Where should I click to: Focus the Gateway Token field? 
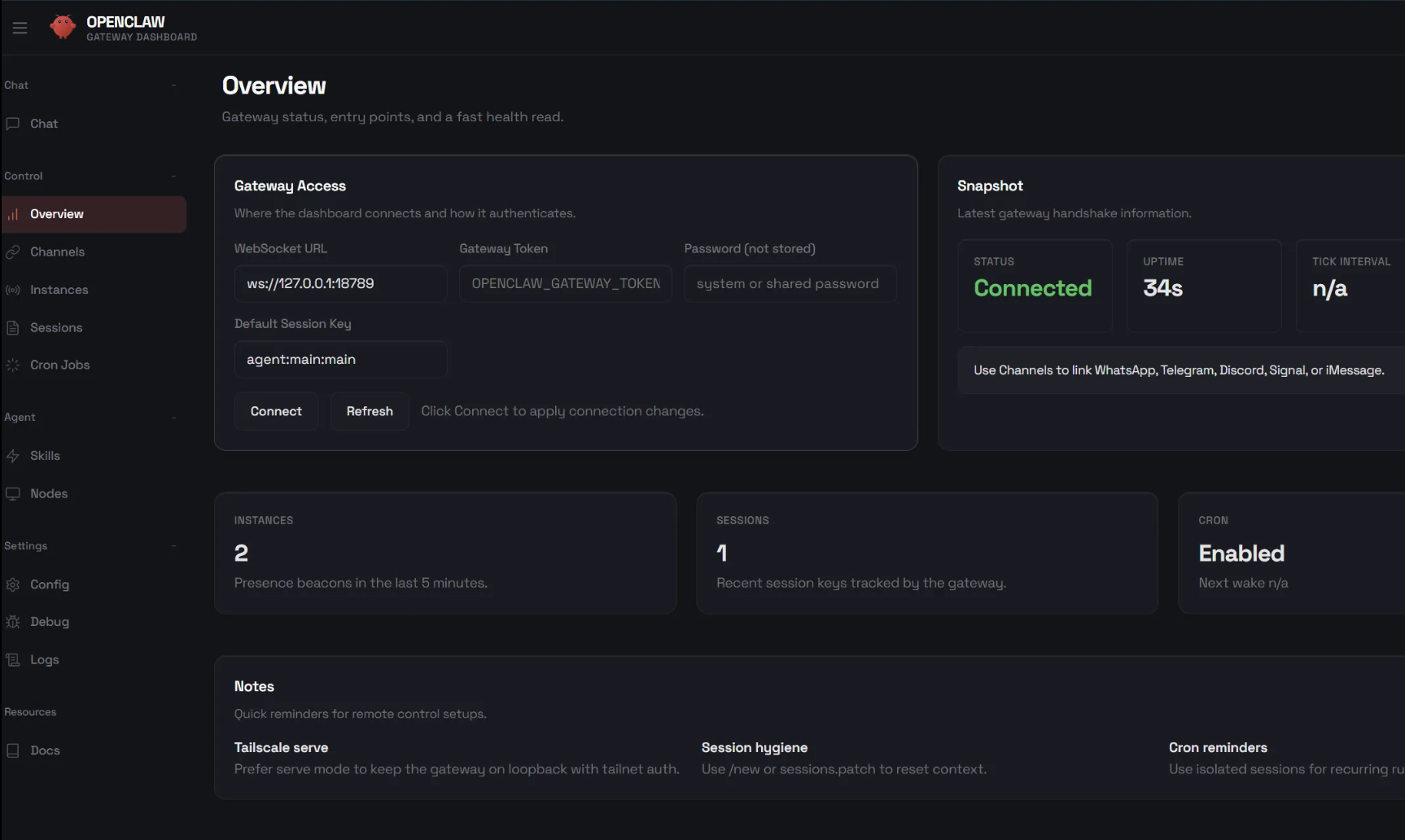pyautogui.click(x=566, y=283)
